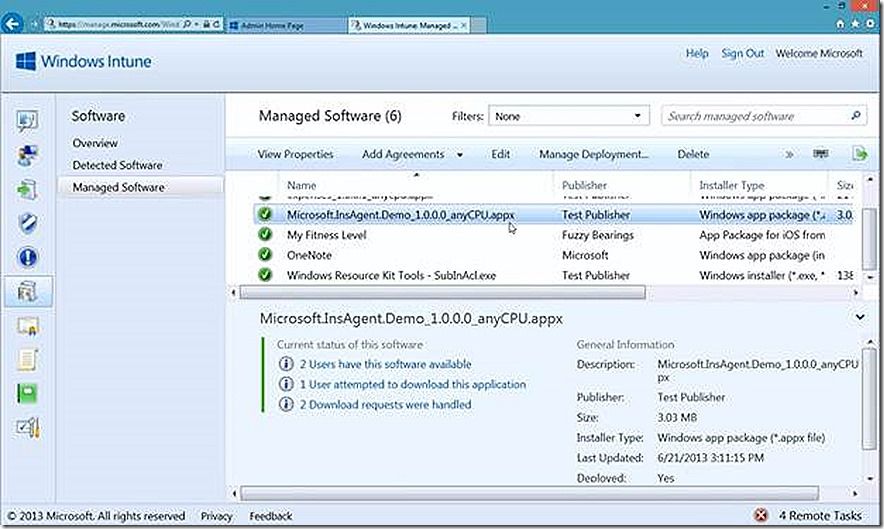Open '2 Users have this software available' link

tap(386, 364)
